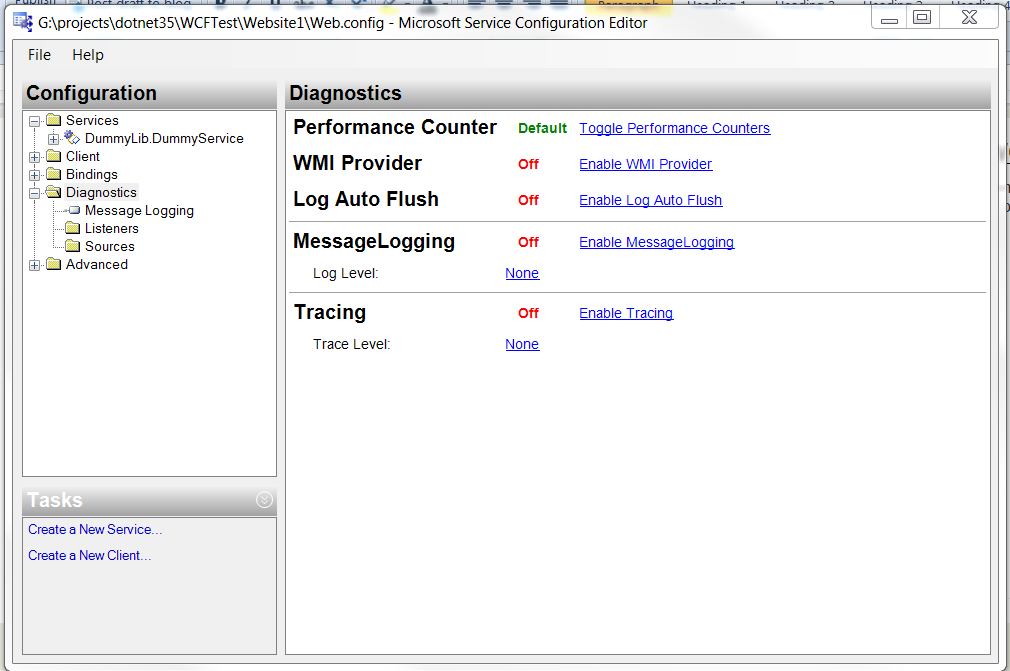The height and width of the screenshot is (671, 1010).
Task: Select Listeners tree item
Action: tap(111, 229)
